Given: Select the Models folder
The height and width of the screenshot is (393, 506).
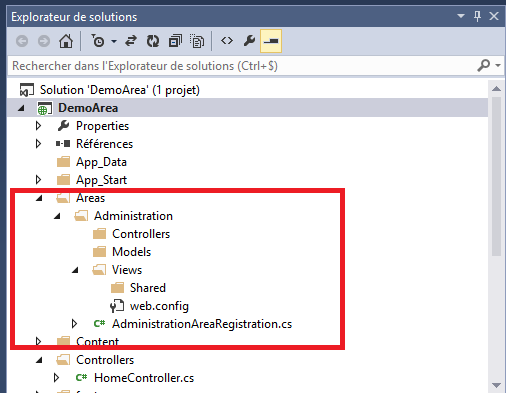Looking at the screenshot, I should point(132,252).
